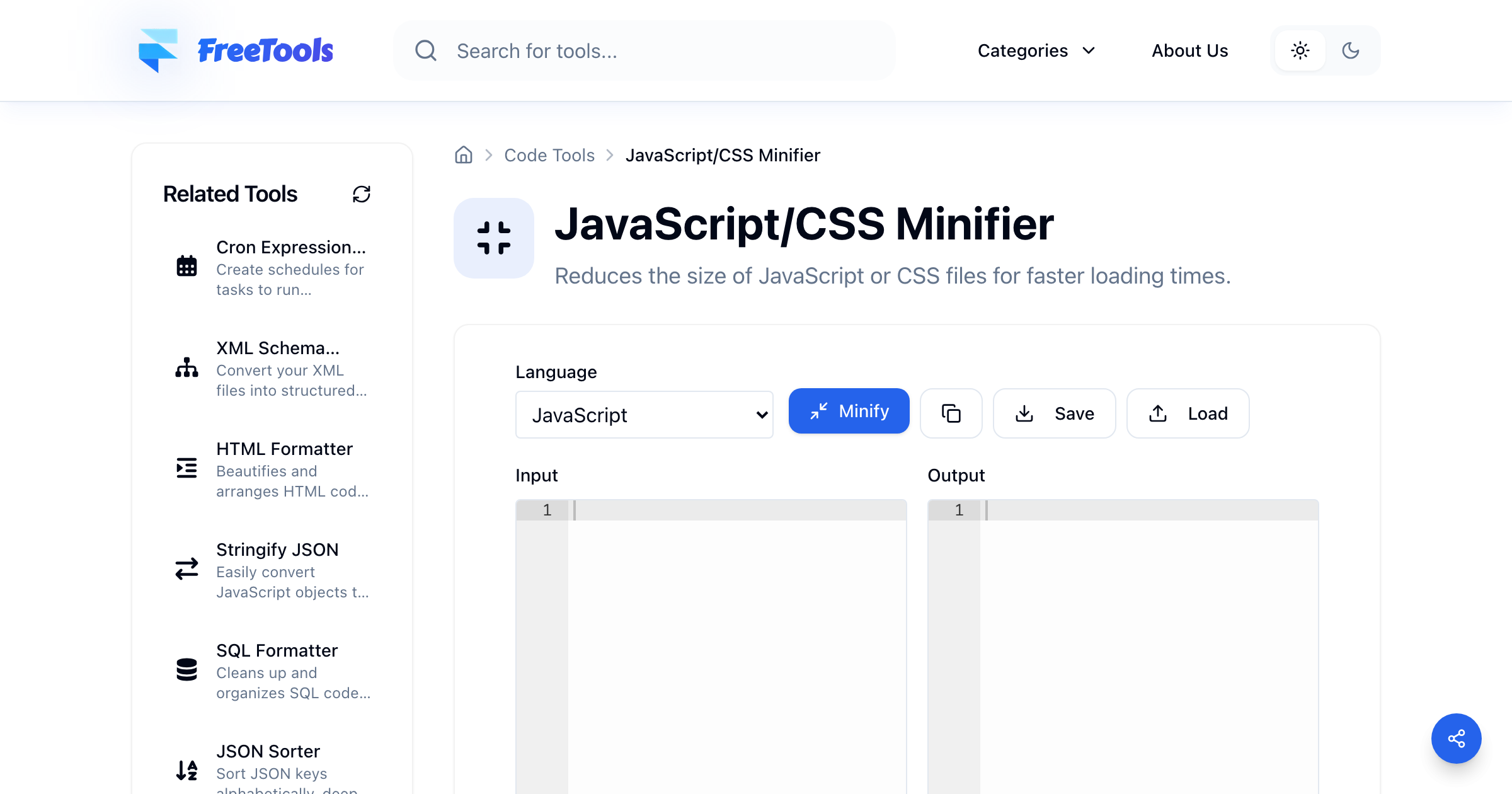The image size is (1512, 794).
Task: Open the About Us page
Action: [1189, 50]
